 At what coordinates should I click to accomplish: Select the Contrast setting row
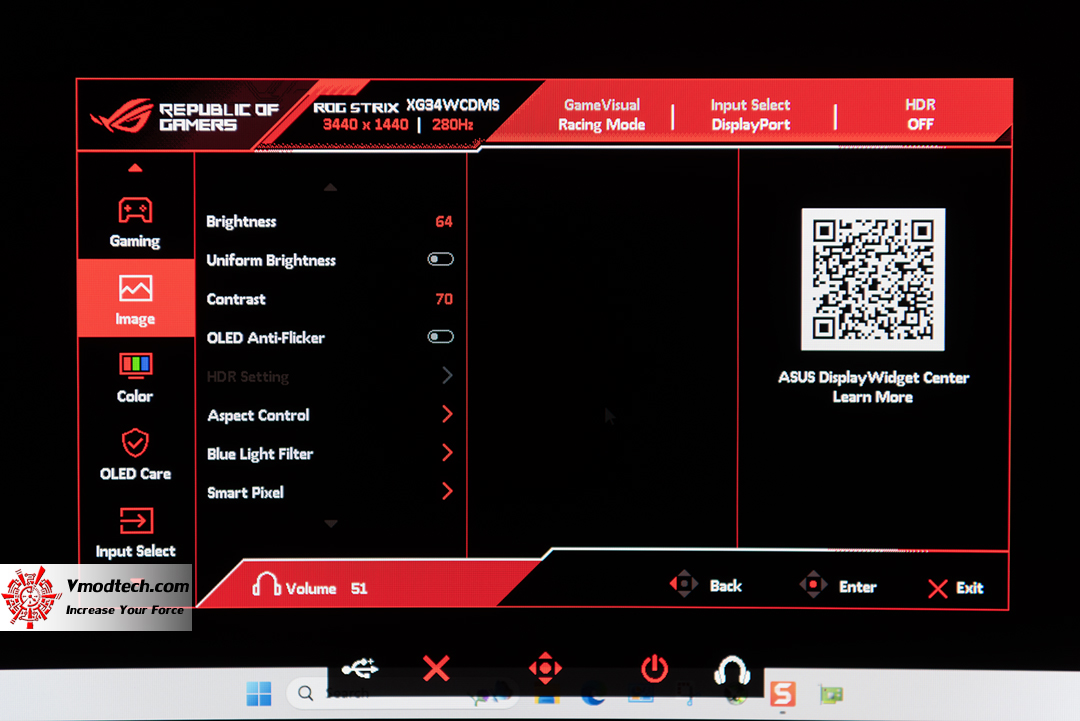[x=329, y=299]
